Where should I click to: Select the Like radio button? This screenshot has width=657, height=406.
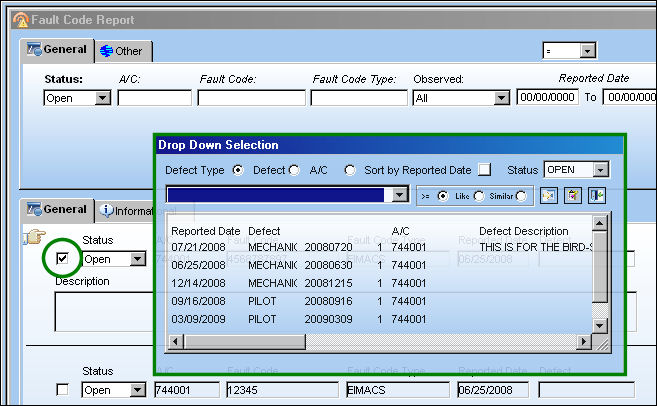click(479, 196)
